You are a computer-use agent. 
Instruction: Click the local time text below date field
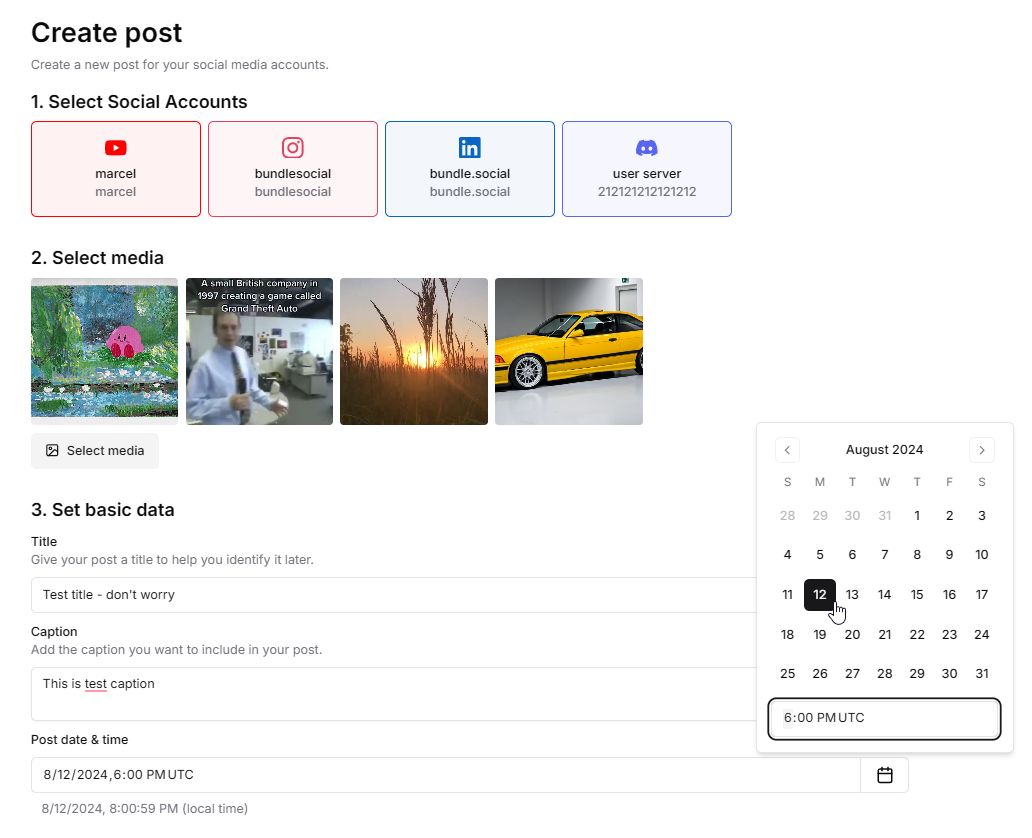pos(145,809)
